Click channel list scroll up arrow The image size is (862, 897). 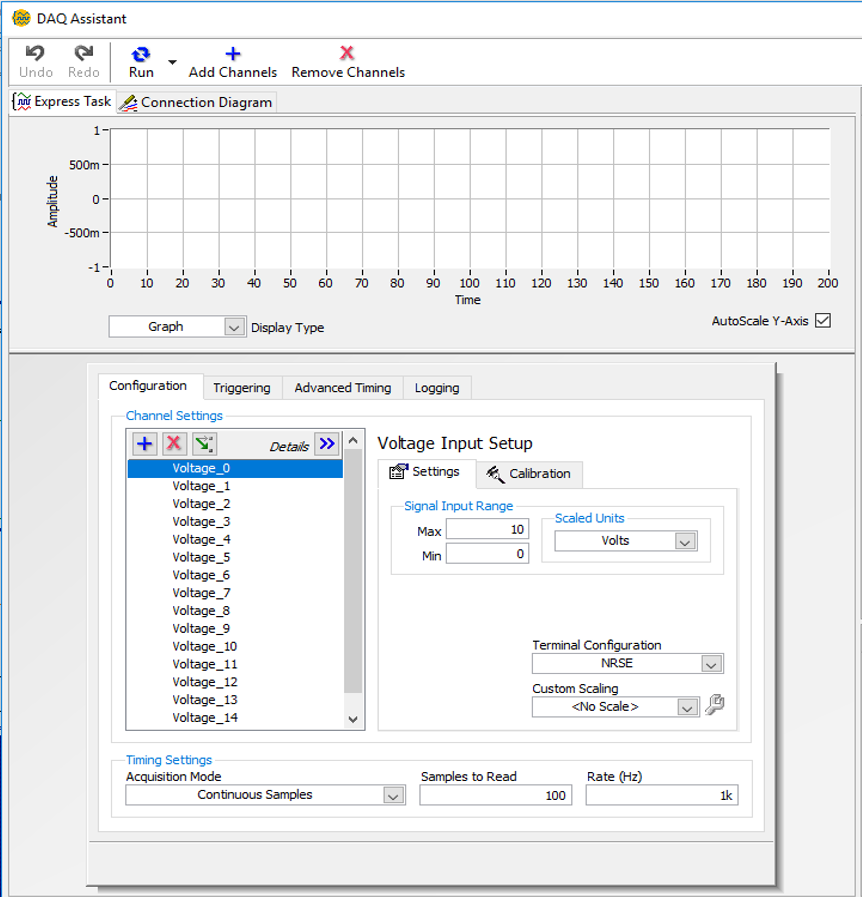point(353,440)
